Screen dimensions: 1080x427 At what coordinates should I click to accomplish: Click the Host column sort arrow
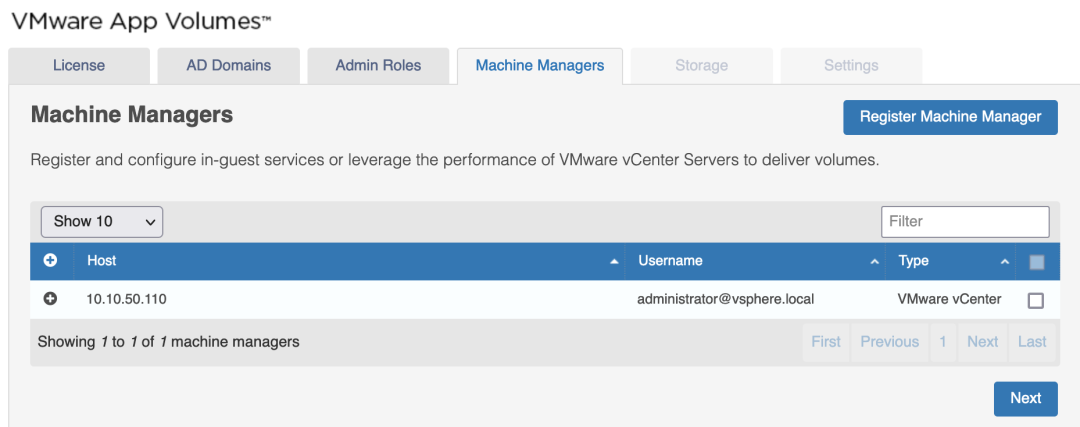[x=614, y=261]
